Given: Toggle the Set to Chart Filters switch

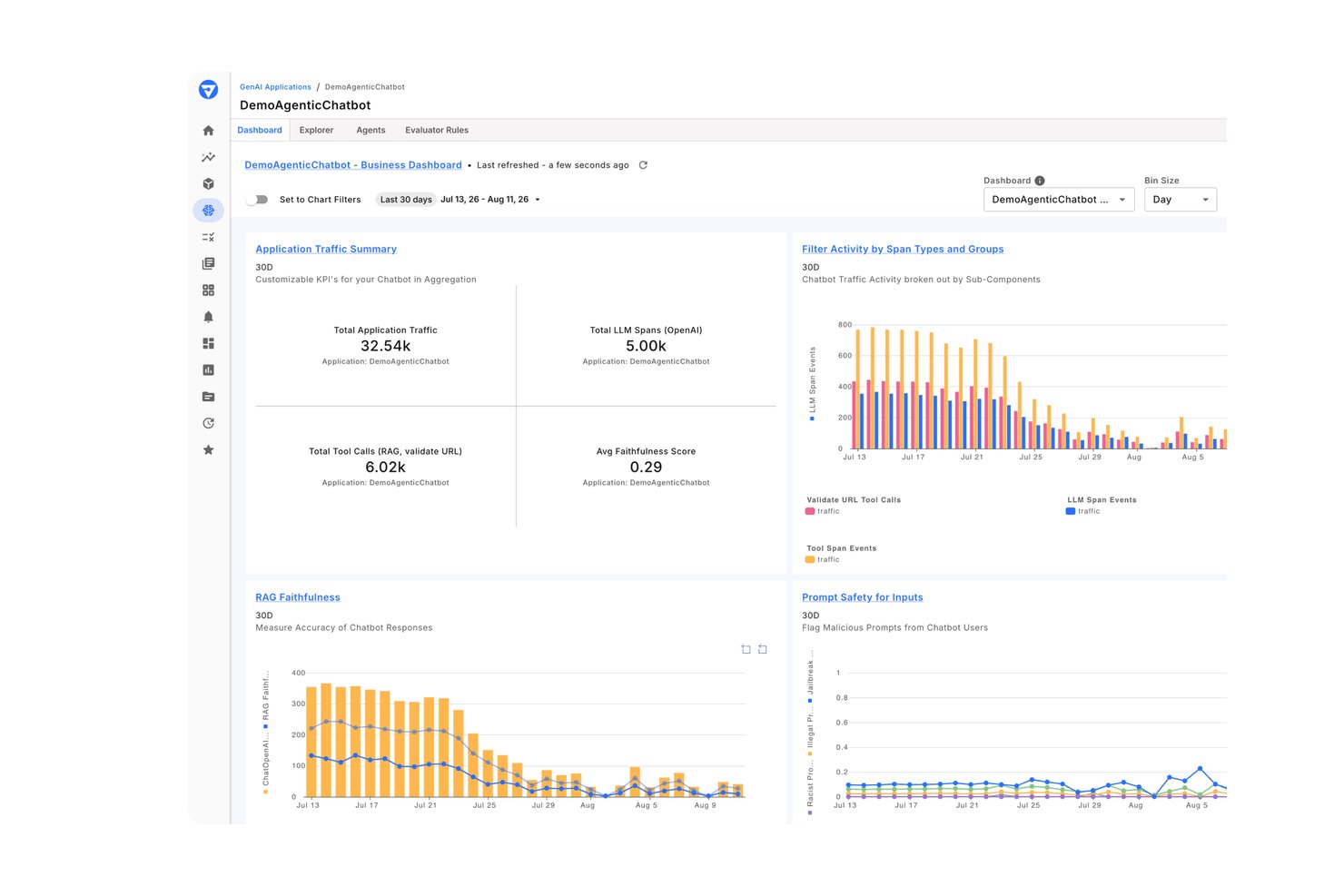Looking at the screenshot, I should [258, 200].
